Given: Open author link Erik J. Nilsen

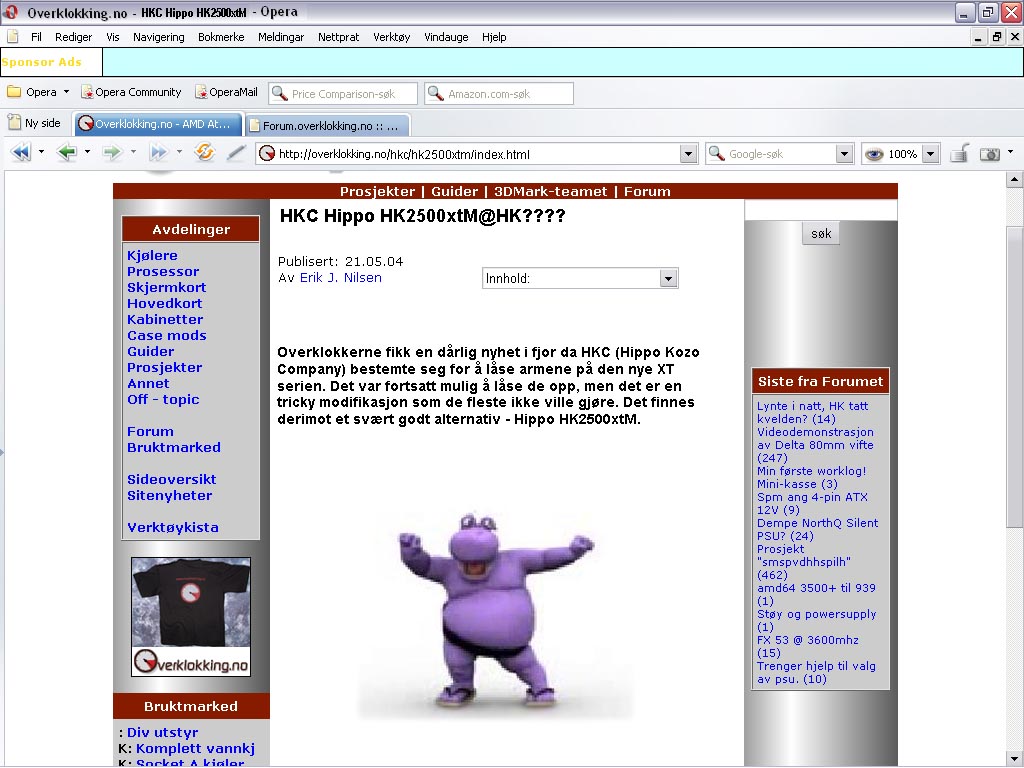Looking at the screenshot, I should click(340, 278).
